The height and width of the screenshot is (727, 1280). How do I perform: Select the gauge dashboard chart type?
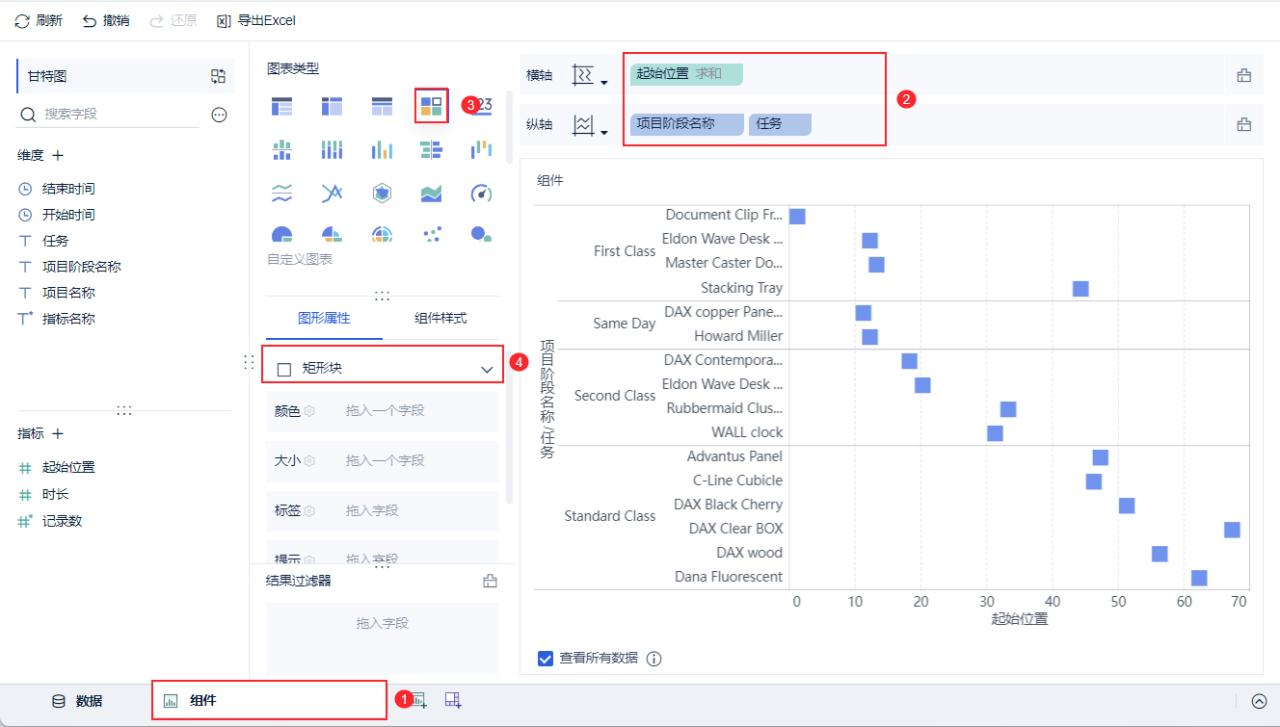click(x=482, y=193)
